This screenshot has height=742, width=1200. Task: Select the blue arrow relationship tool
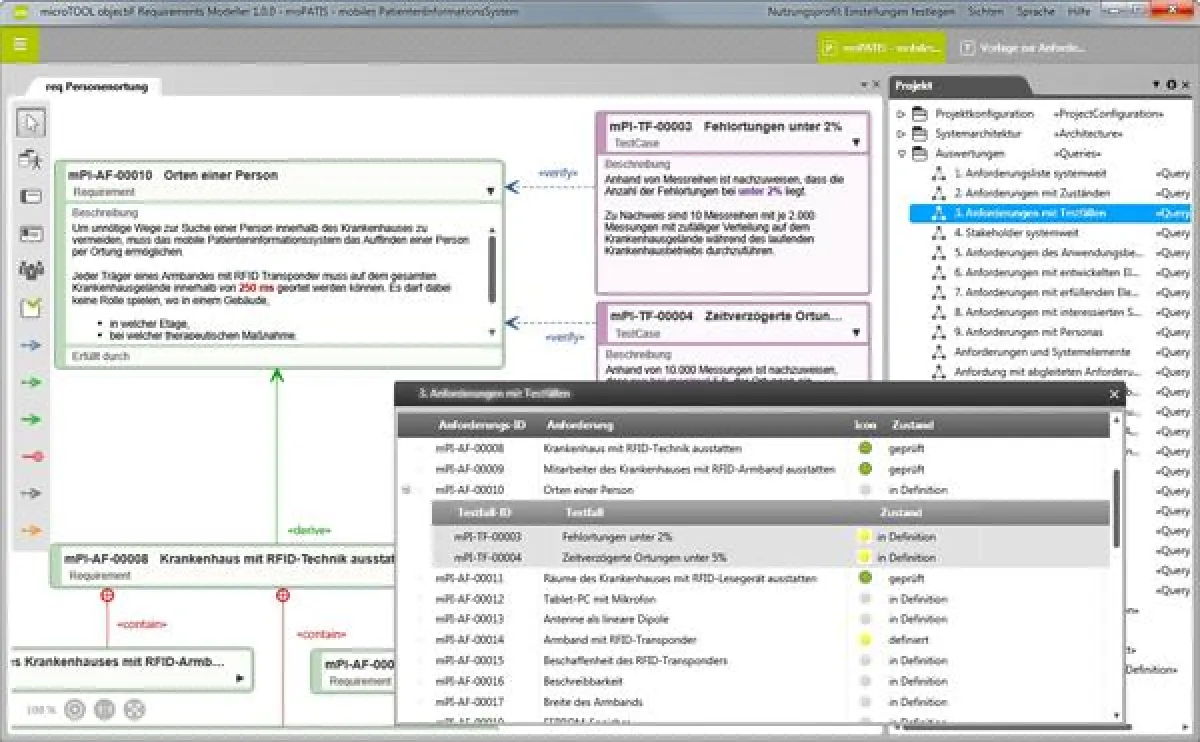30,345
